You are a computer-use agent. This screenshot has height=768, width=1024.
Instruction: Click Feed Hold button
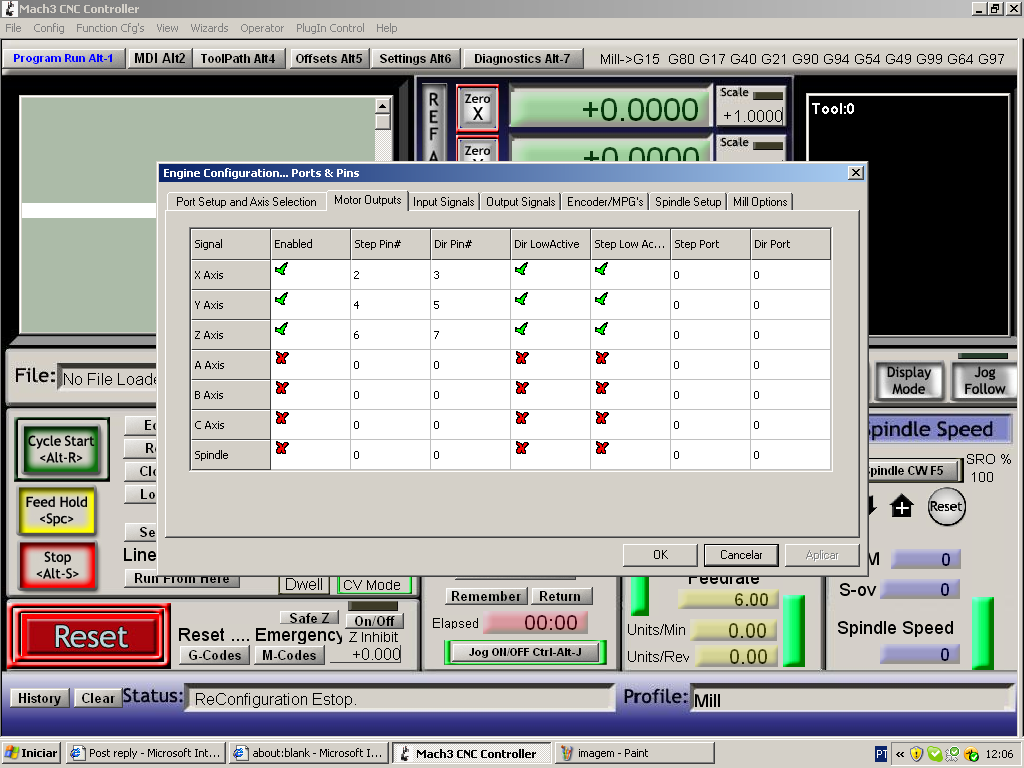click(x=57, y=510)
